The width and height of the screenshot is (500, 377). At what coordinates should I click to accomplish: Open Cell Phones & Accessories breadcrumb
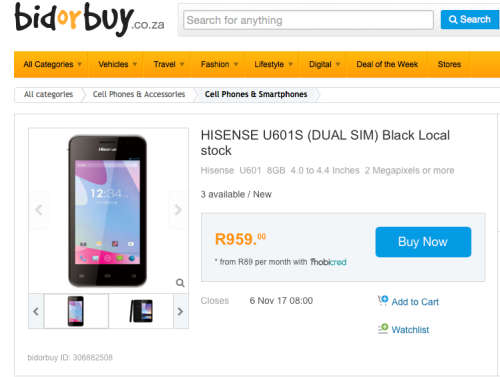[x=139, y=94]
